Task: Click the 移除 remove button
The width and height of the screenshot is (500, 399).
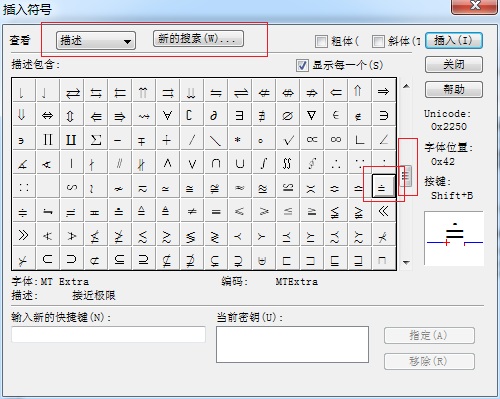Action: 429,361
